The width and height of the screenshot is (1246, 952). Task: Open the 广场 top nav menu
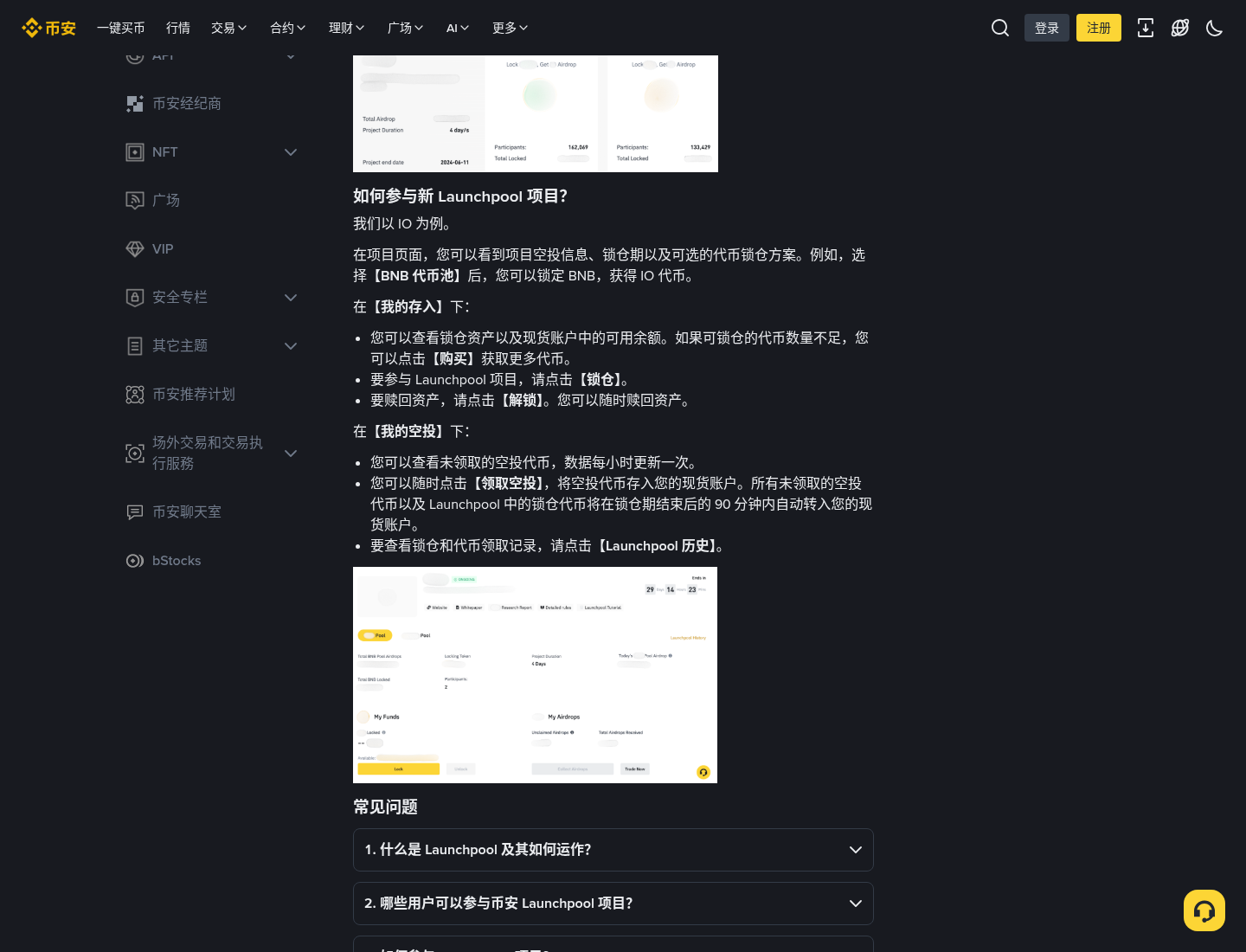click(406, 28)
